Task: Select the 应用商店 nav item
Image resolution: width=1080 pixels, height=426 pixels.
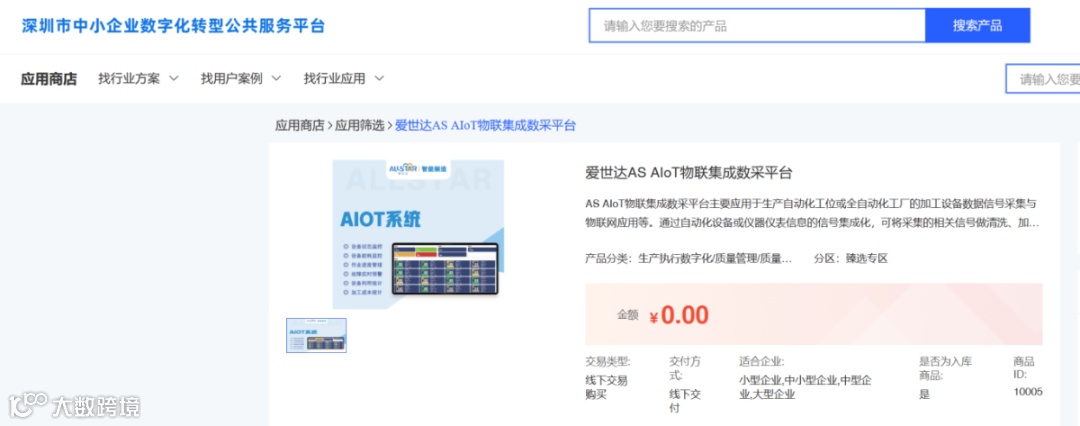Action: coord(49,79)
